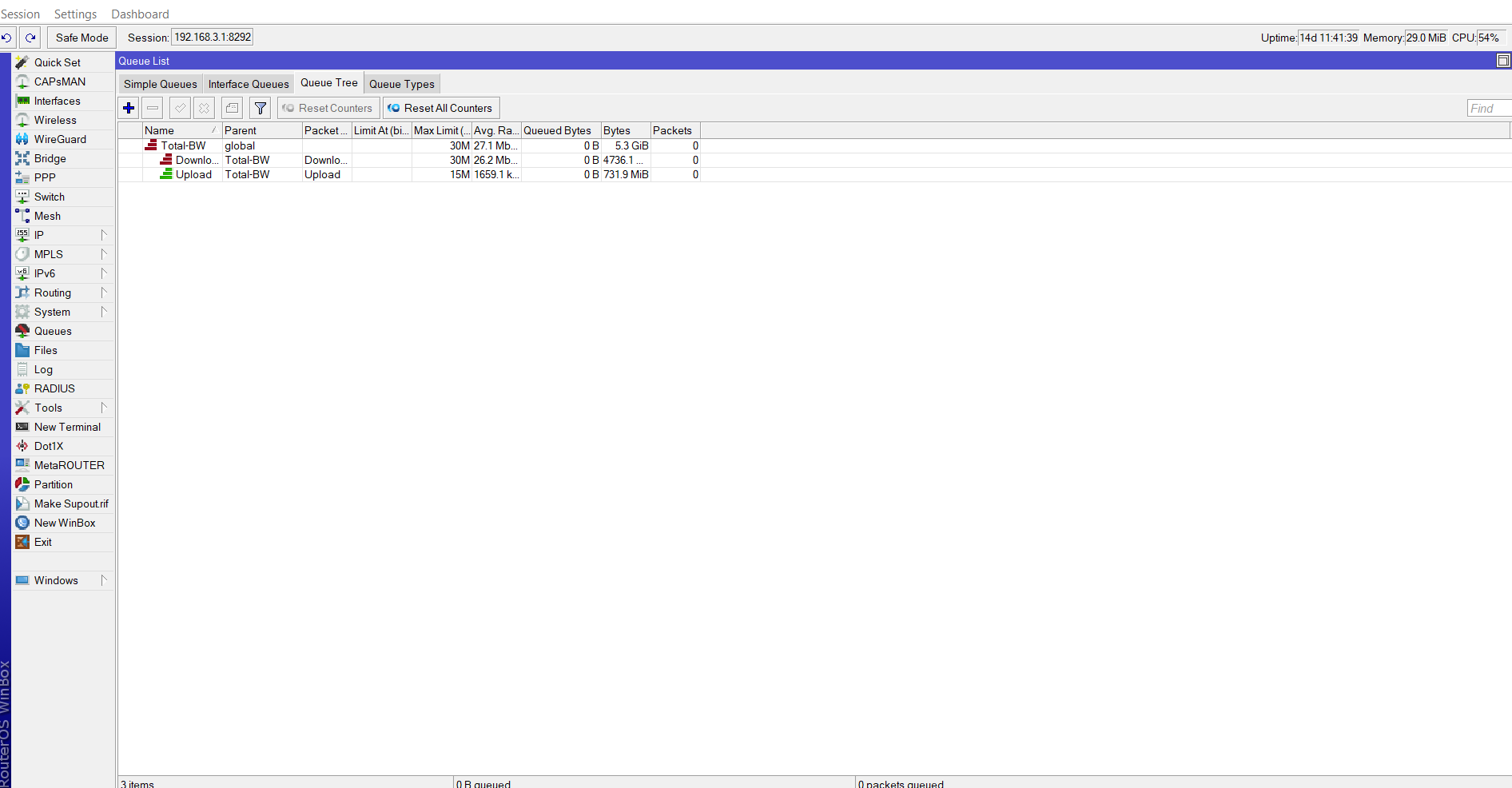1512x788 pixels.
Task: Open the Files window
Action: pos(46,350)
